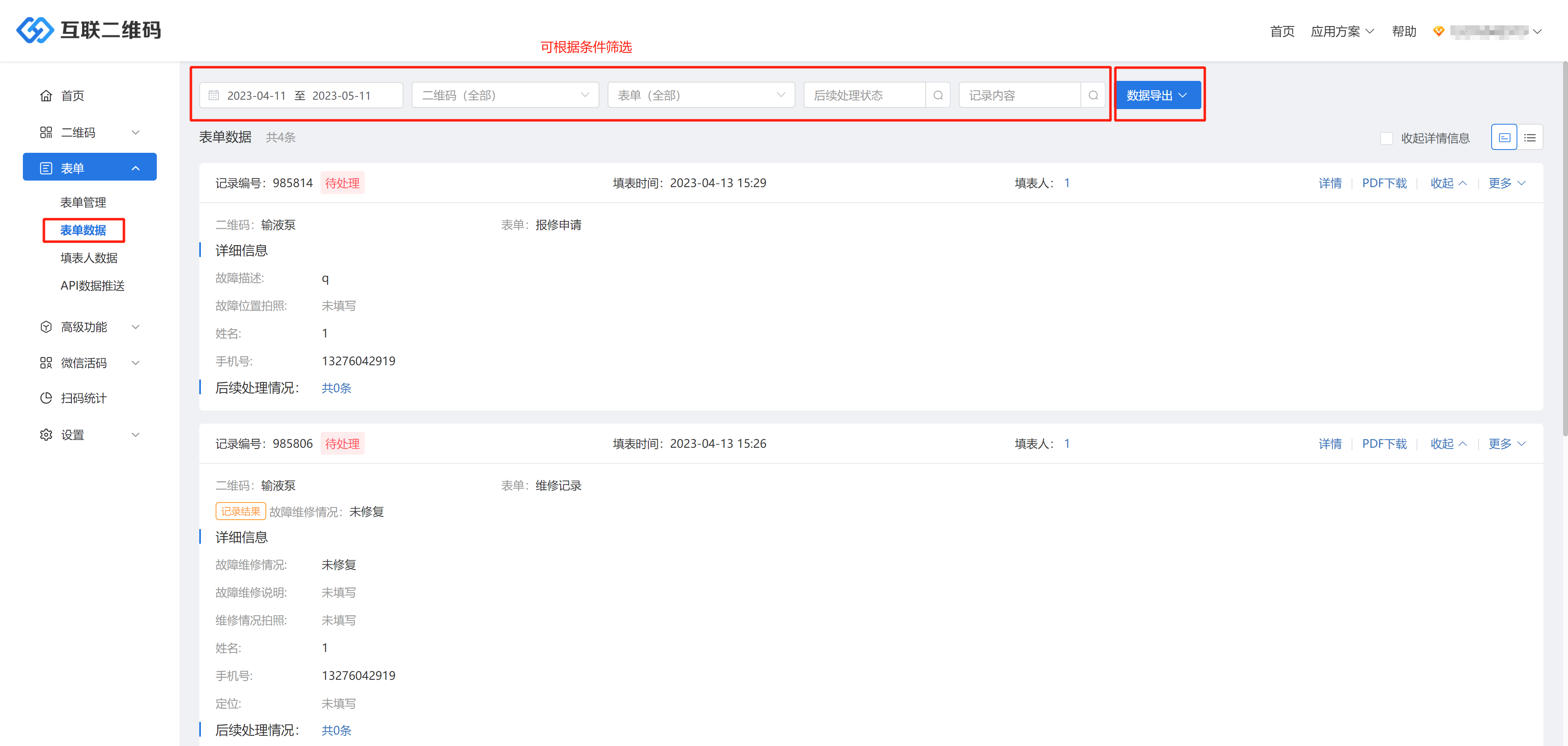Open 填表人数据 in the sidebar submenu
This screenshot has height=746, width=1568.
coord(89,258)
